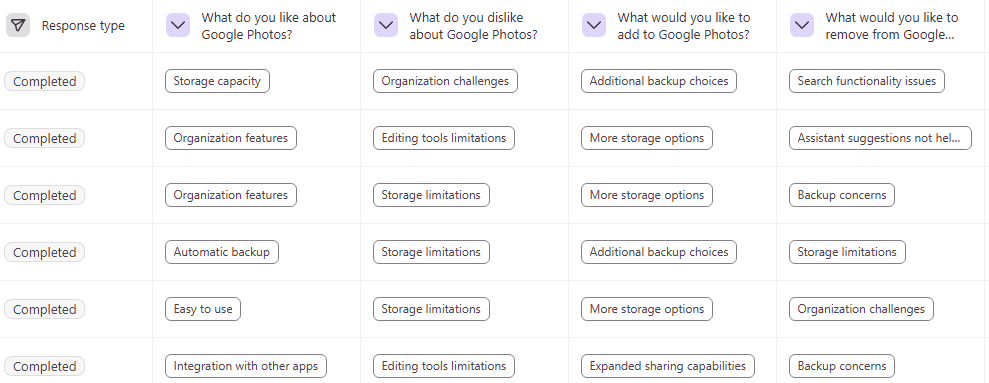The width and height of the screenshot is (989, 383).
Task: Click 'Storage limitations' in the Easy to use row
Action: (x=431, y=309)
